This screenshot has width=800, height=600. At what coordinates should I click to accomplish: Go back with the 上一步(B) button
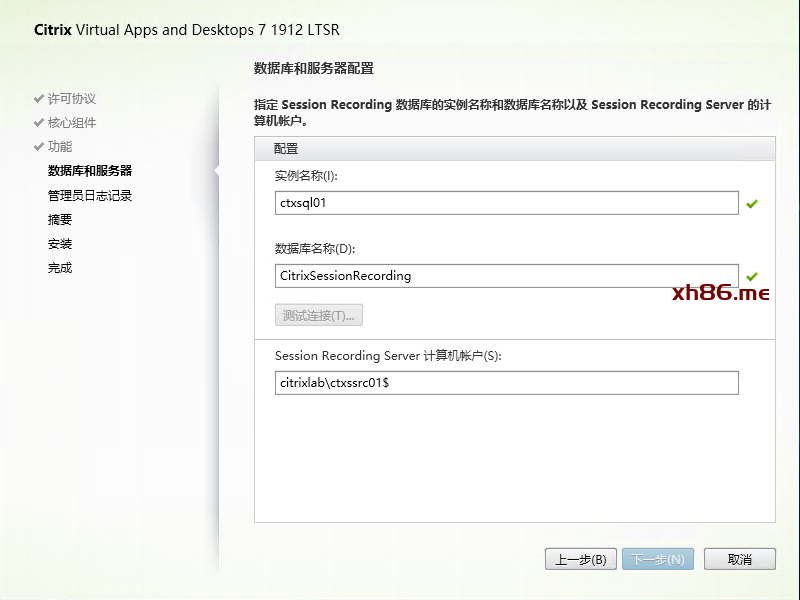click(x=581, y=559)
